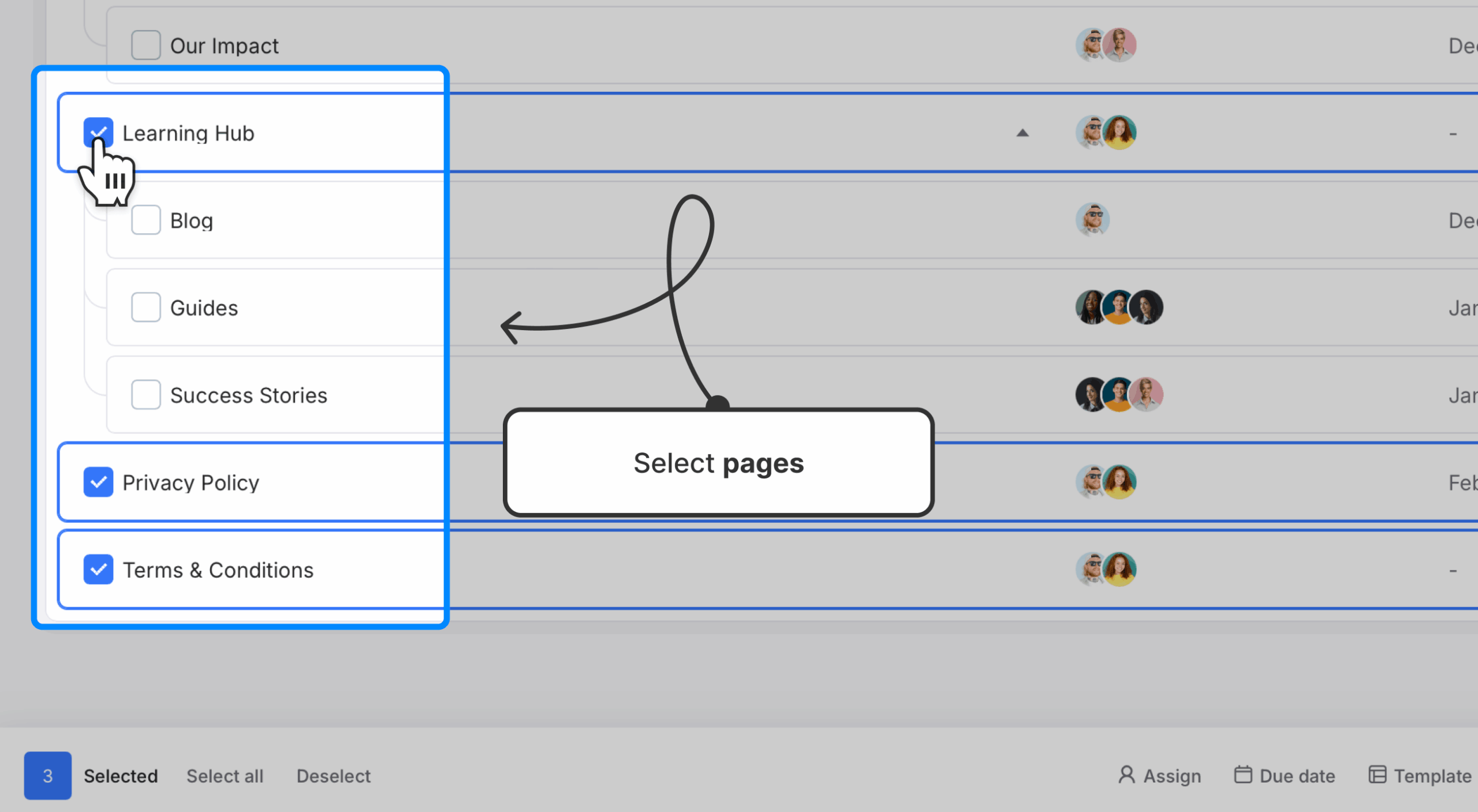
Task: Collapse the Learning Hub row arrow
Action: point(1022,133)
